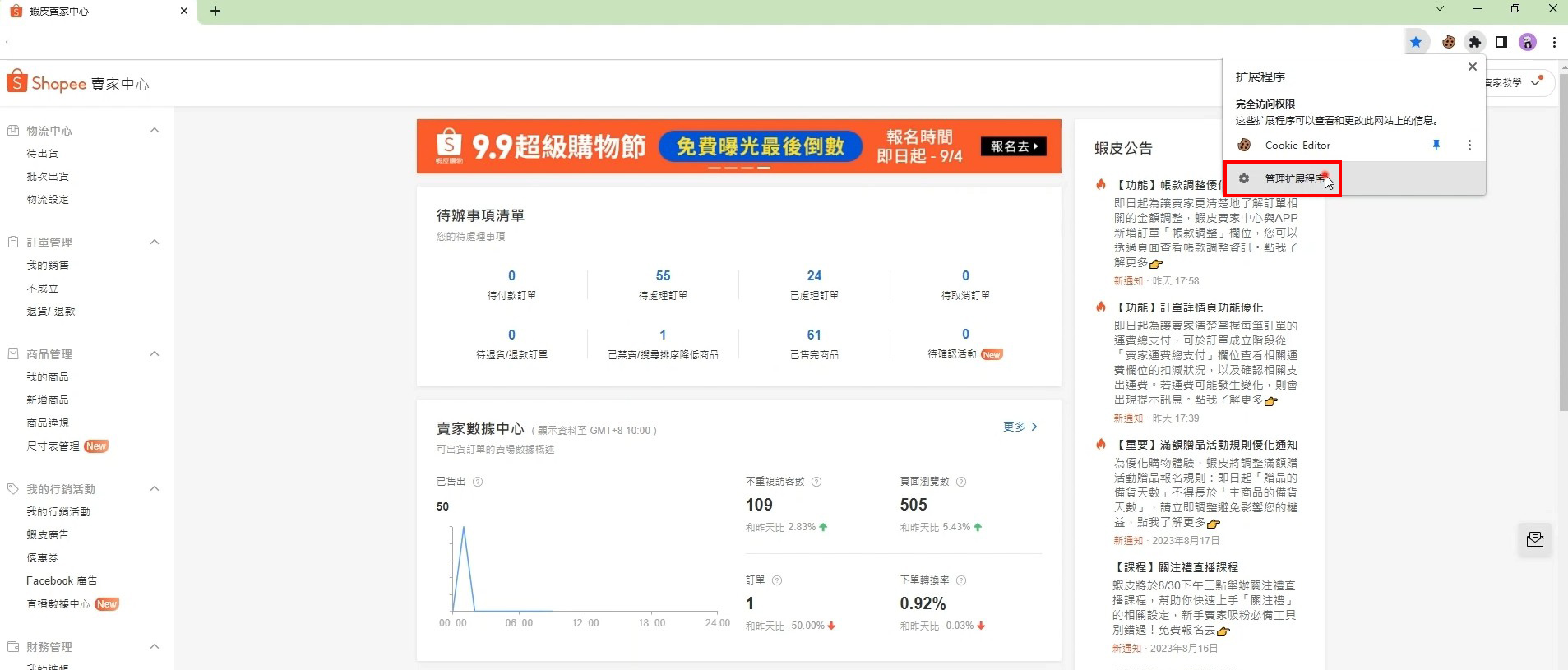
Task: Close the extensions popup with X
Action: tap(1473, 67)
